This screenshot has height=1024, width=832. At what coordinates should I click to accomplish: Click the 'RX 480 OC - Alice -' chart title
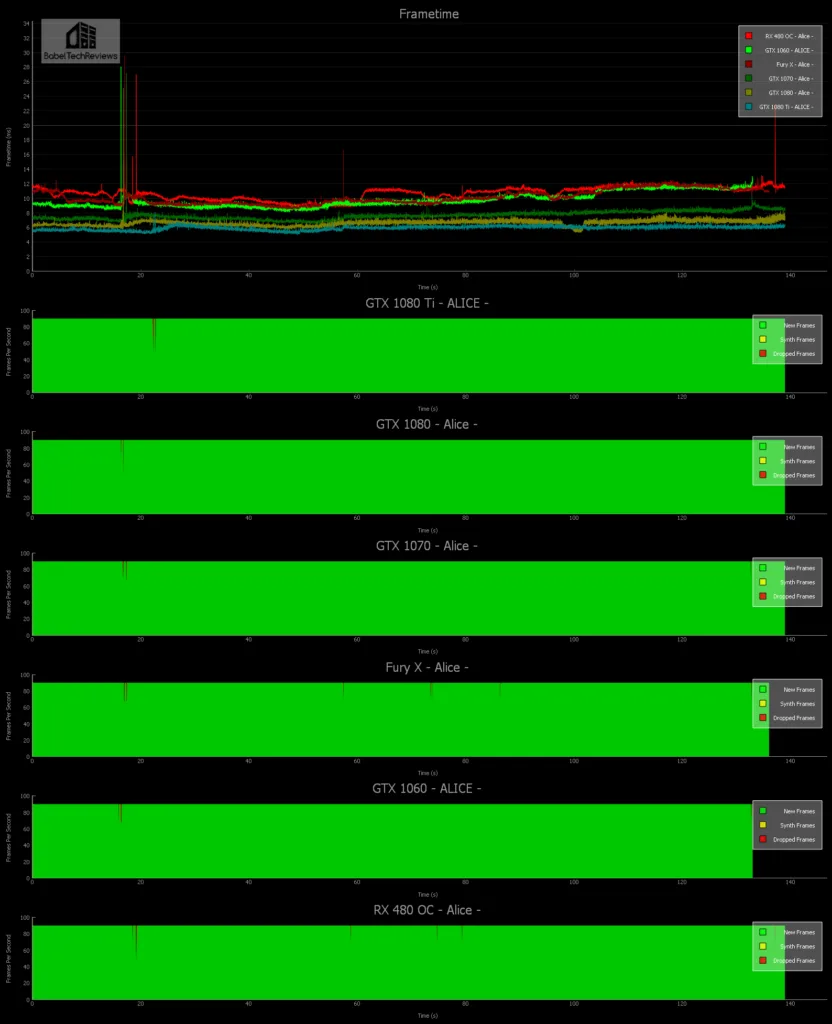click(x=427, y=910)
